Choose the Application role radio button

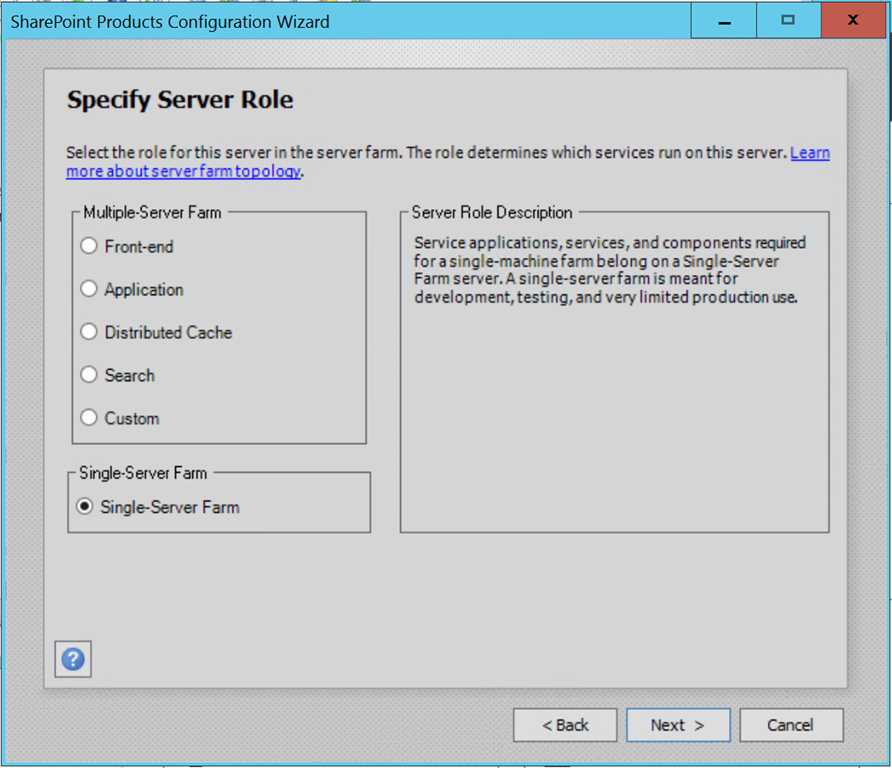point(89,289)
